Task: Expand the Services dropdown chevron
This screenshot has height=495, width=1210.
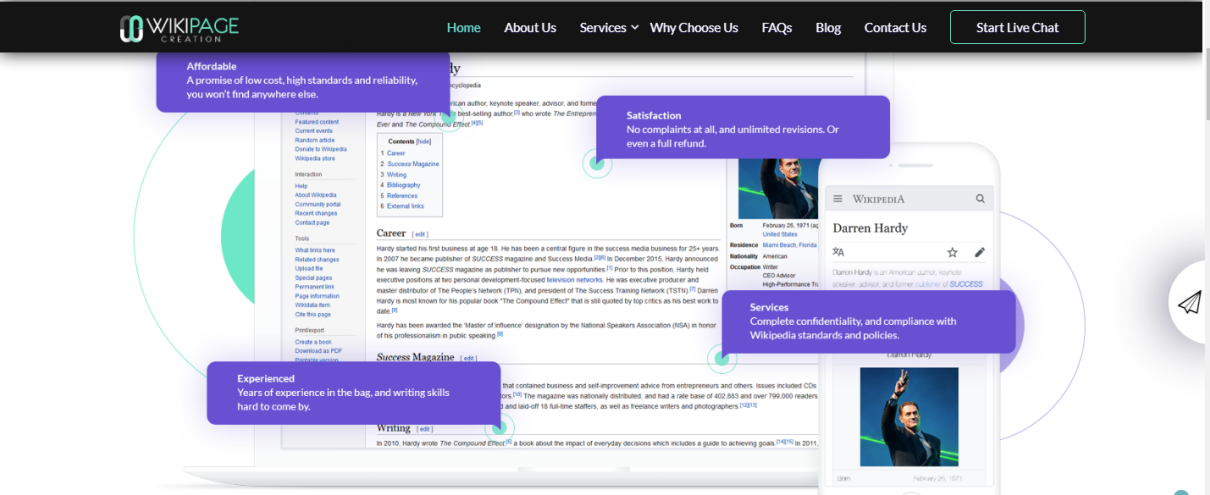Action: 635,28
